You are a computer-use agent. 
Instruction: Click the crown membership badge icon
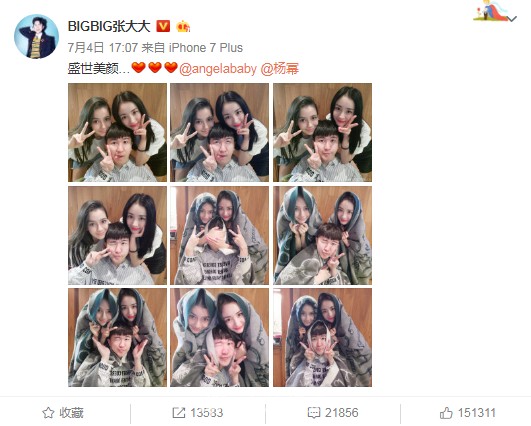click(183, 26)
